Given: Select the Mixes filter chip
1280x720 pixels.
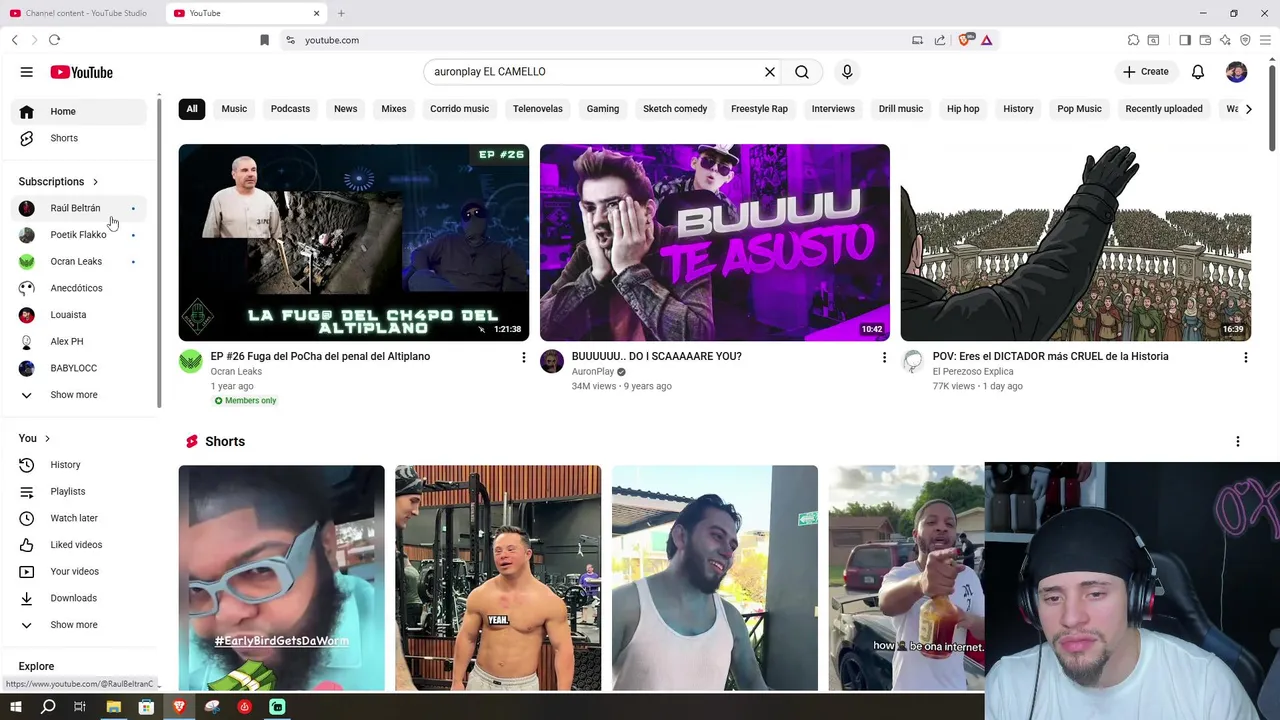Looking at the screenshot, I should pos(394,109).
